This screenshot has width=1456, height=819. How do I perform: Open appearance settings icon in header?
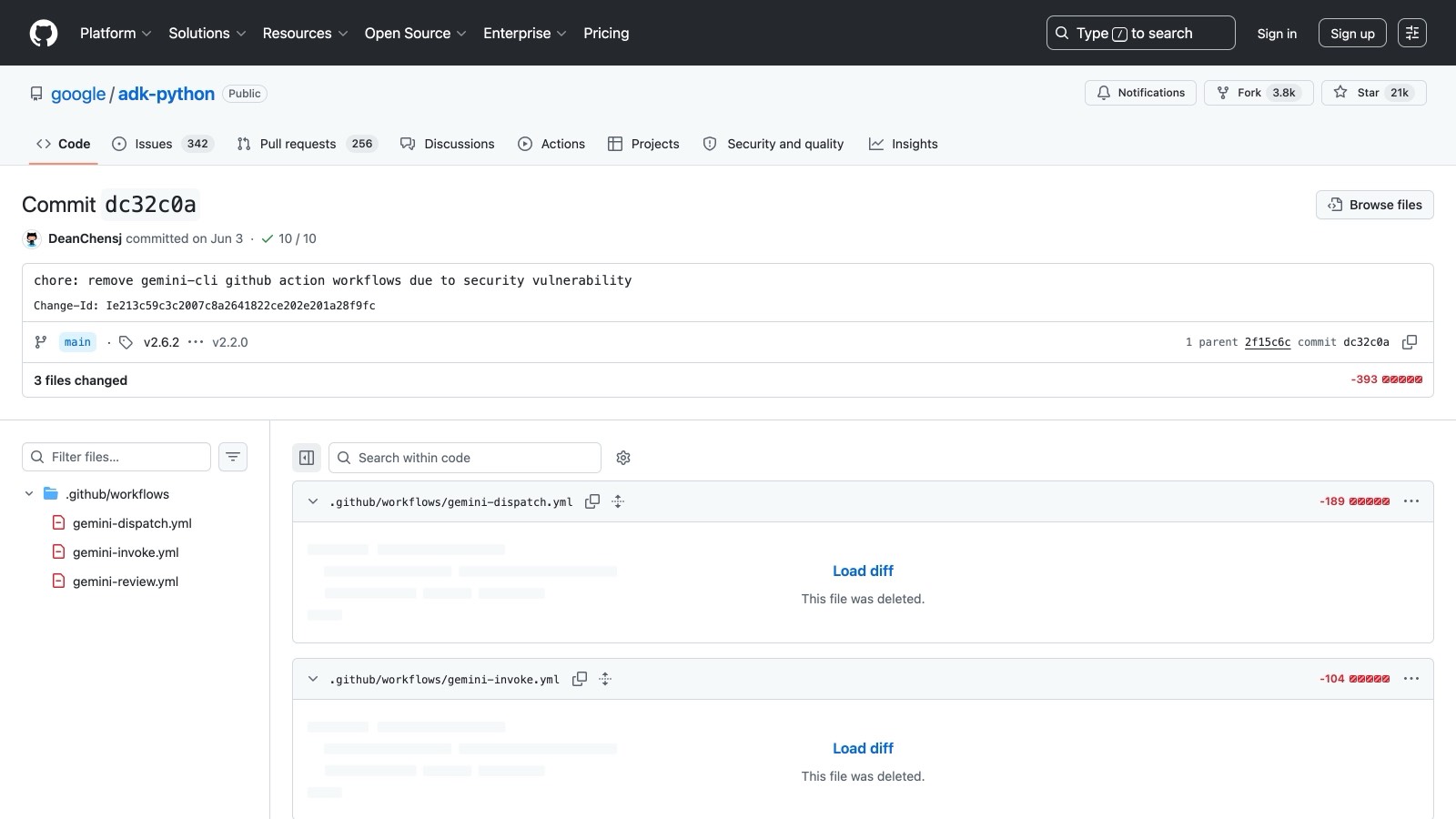1412,33
